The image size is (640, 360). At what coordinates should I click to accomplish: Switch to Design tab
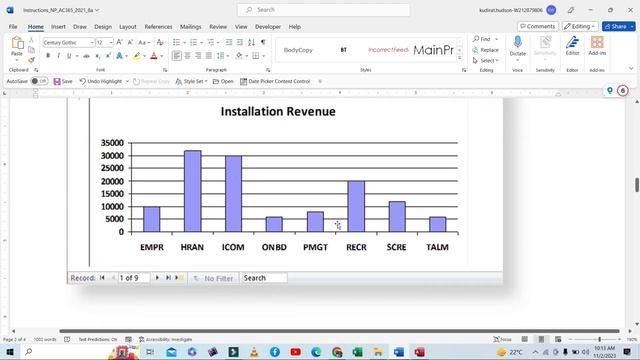pos(103,27)
